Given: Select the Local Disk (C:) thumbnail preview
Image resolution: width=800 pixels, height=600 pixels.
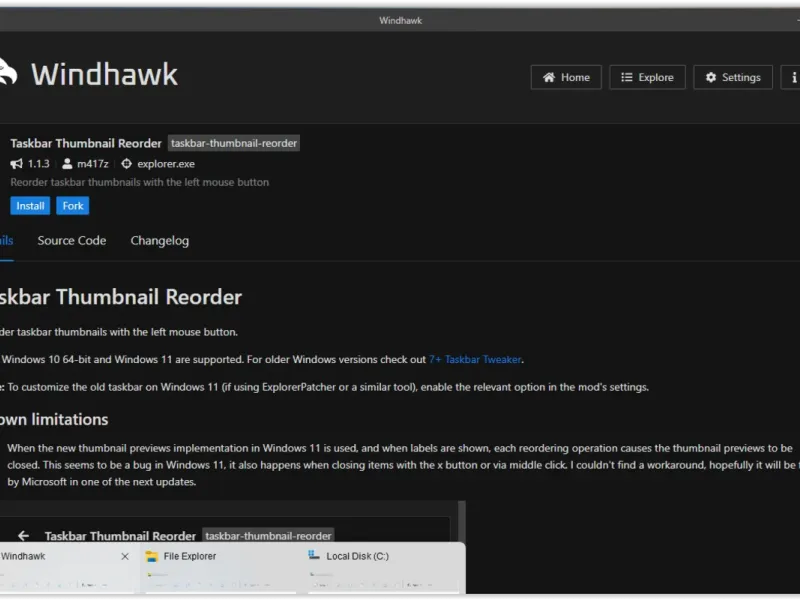Looking at the screenshot, I should [x=383, y=567].
